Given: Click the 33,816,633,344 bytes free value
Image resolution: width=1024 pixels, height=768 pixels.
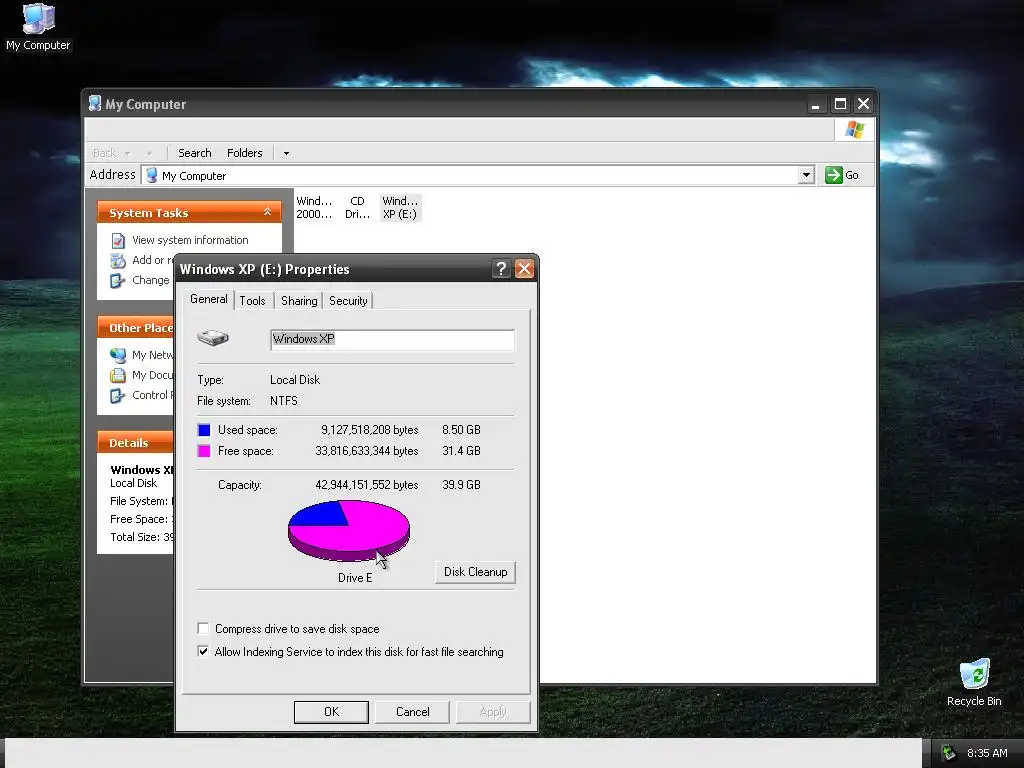Looking at the screenshot, I should [x=366, y=451].
